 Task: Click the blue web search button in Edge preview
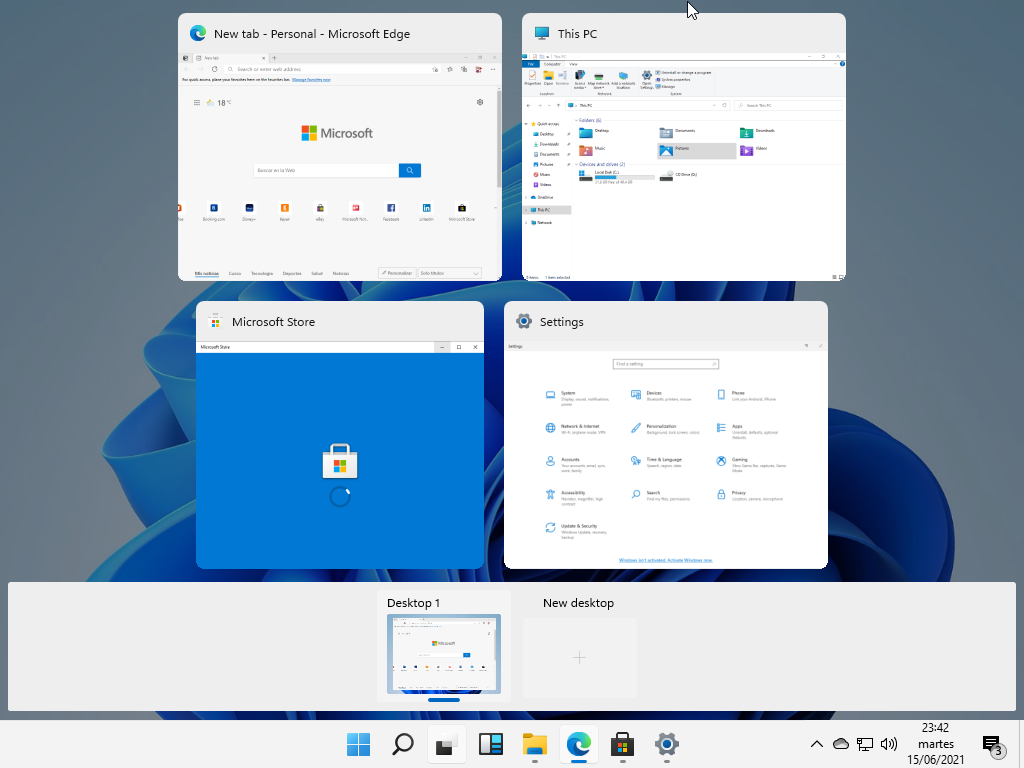pos(409,170)
